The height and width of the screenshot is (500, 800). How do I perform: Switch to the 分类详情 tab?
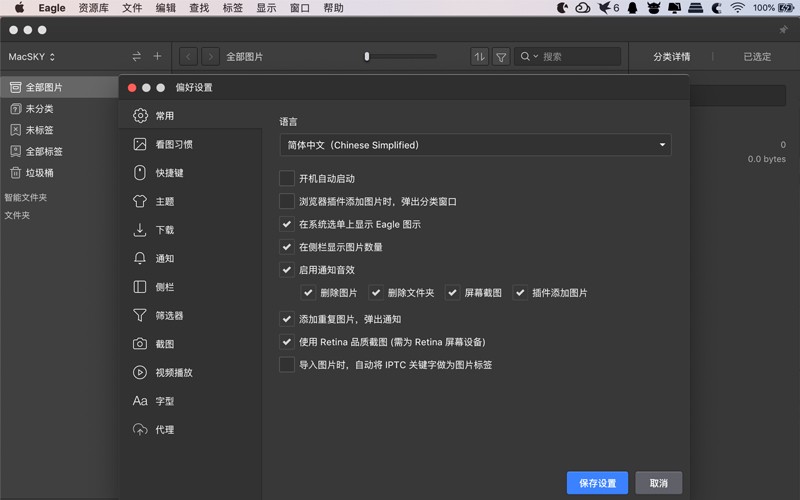pyautogui.click(x=671, y=57)
